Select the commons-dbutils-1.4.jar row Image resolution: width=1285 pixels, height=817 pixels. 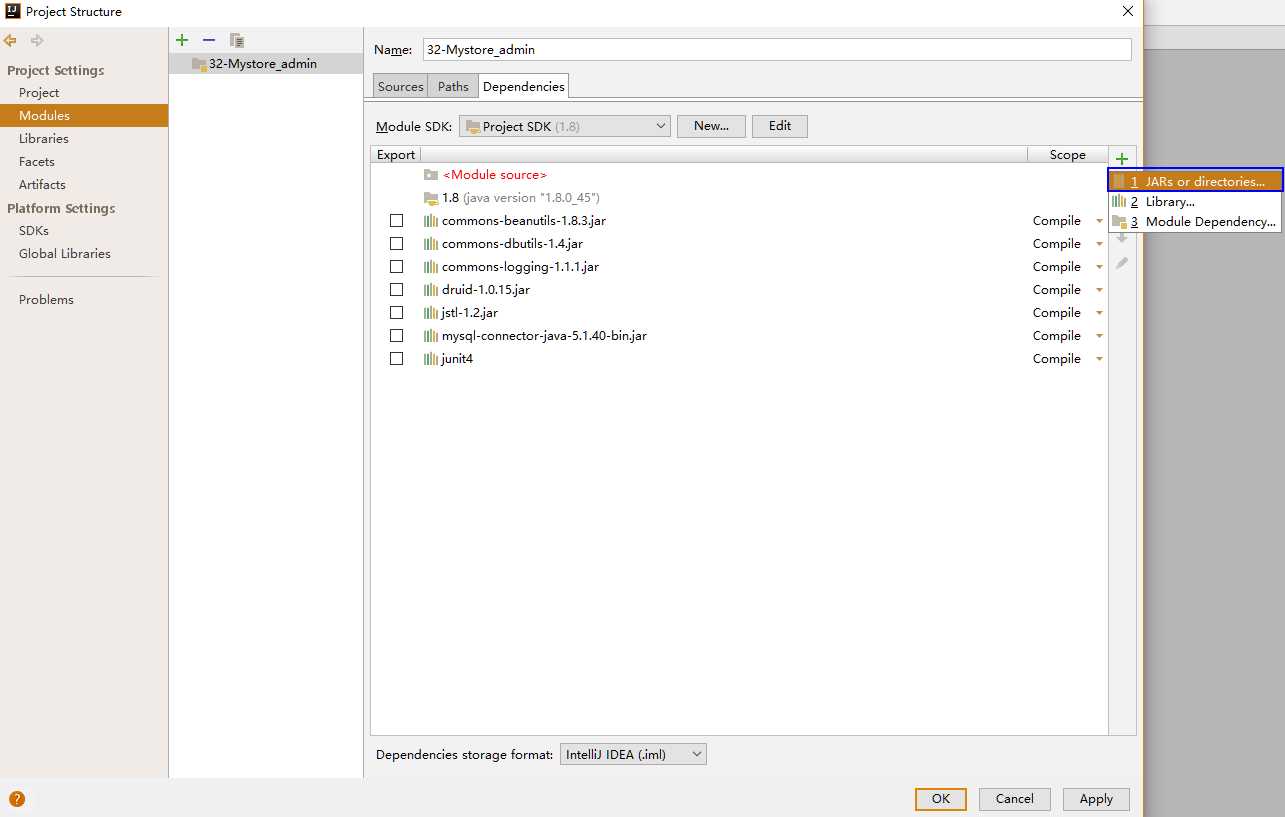pyautogui.click(x=739, y=244)
